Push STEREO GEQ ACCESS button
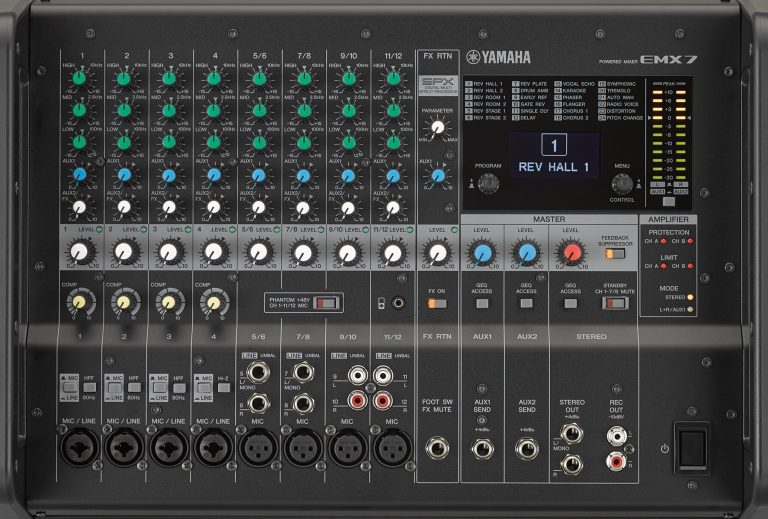This screenshot has width=768, height=519. tap(571, 304)
